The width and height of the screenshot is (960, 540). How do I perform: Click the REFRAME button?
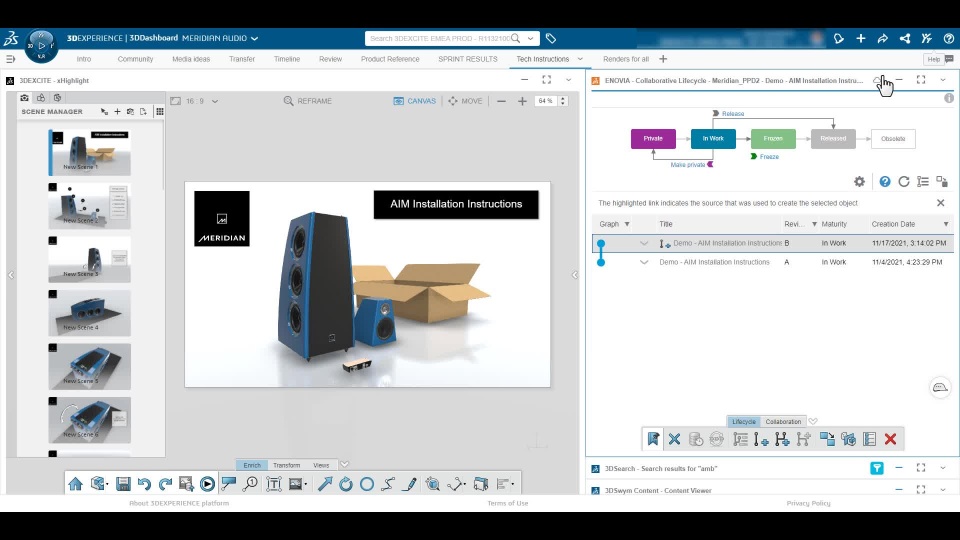point(307,101)
